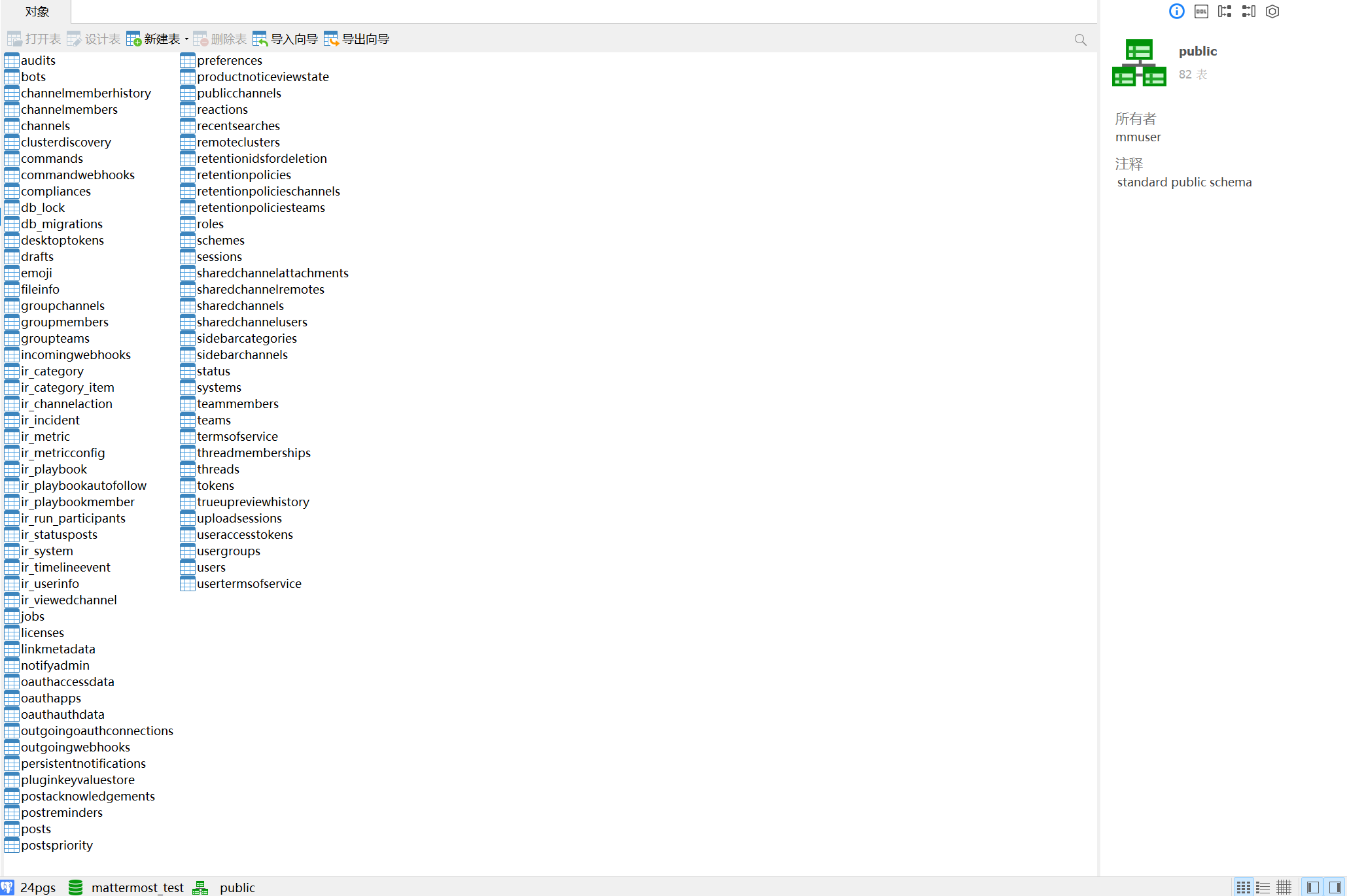1347x896 pixels.
Task: Select the channelmembers table
Action: tap(69, 109)
